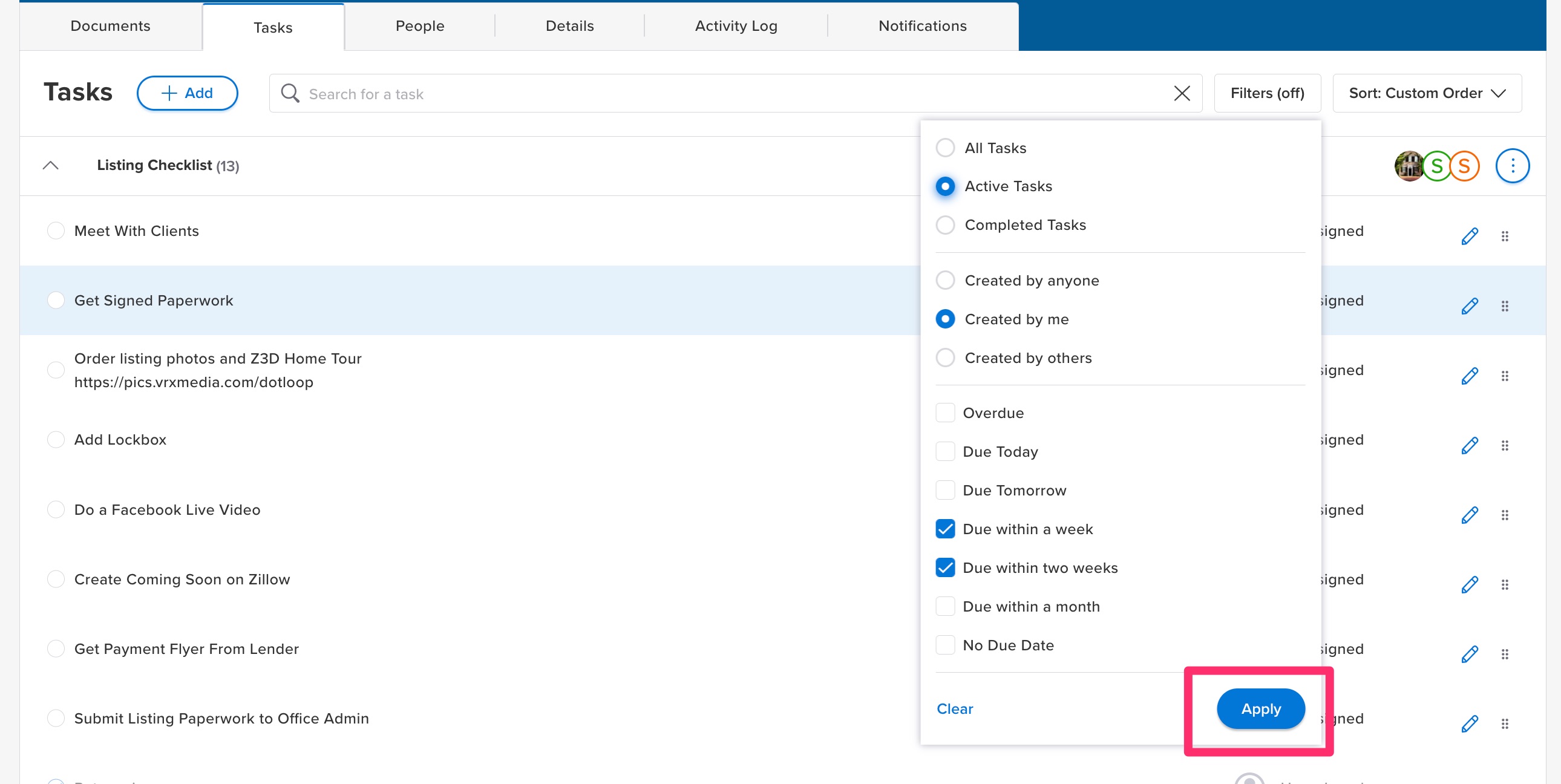
Task: Uncheck Due within two weeks
Action: point(944,567)
